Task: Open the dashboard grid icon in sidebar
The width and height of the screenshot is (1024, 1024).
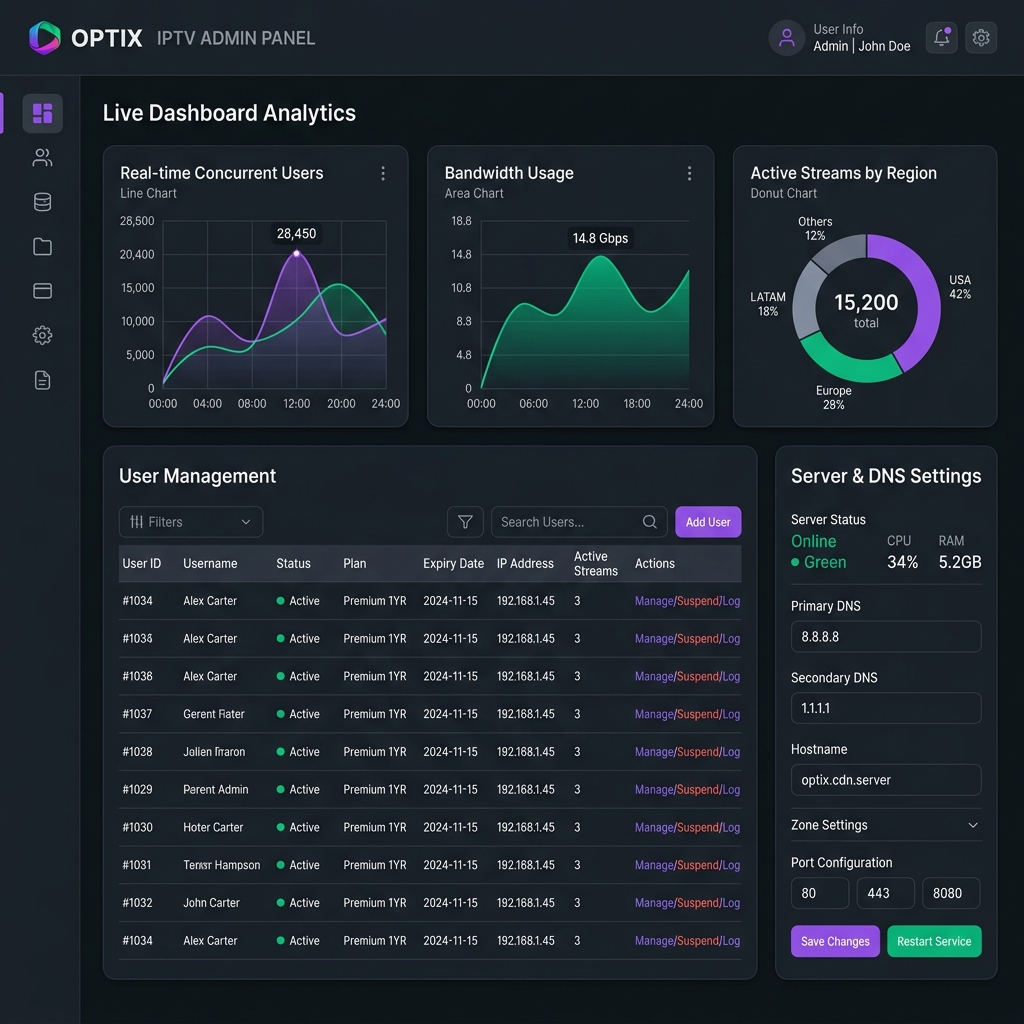Action: point(42,113)
